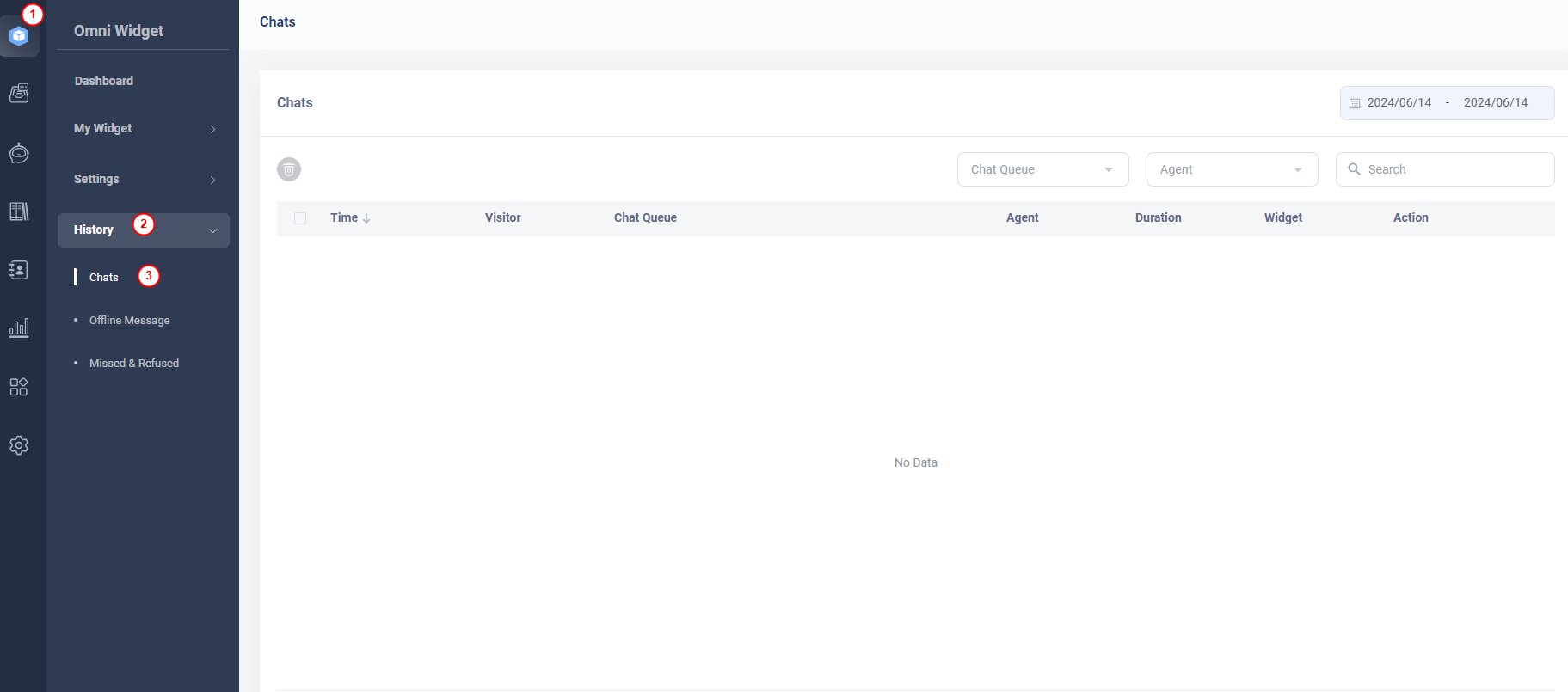Expand the Settings submenu
The width and height of the screenshot is (1568, 692).
click(143, 179)
